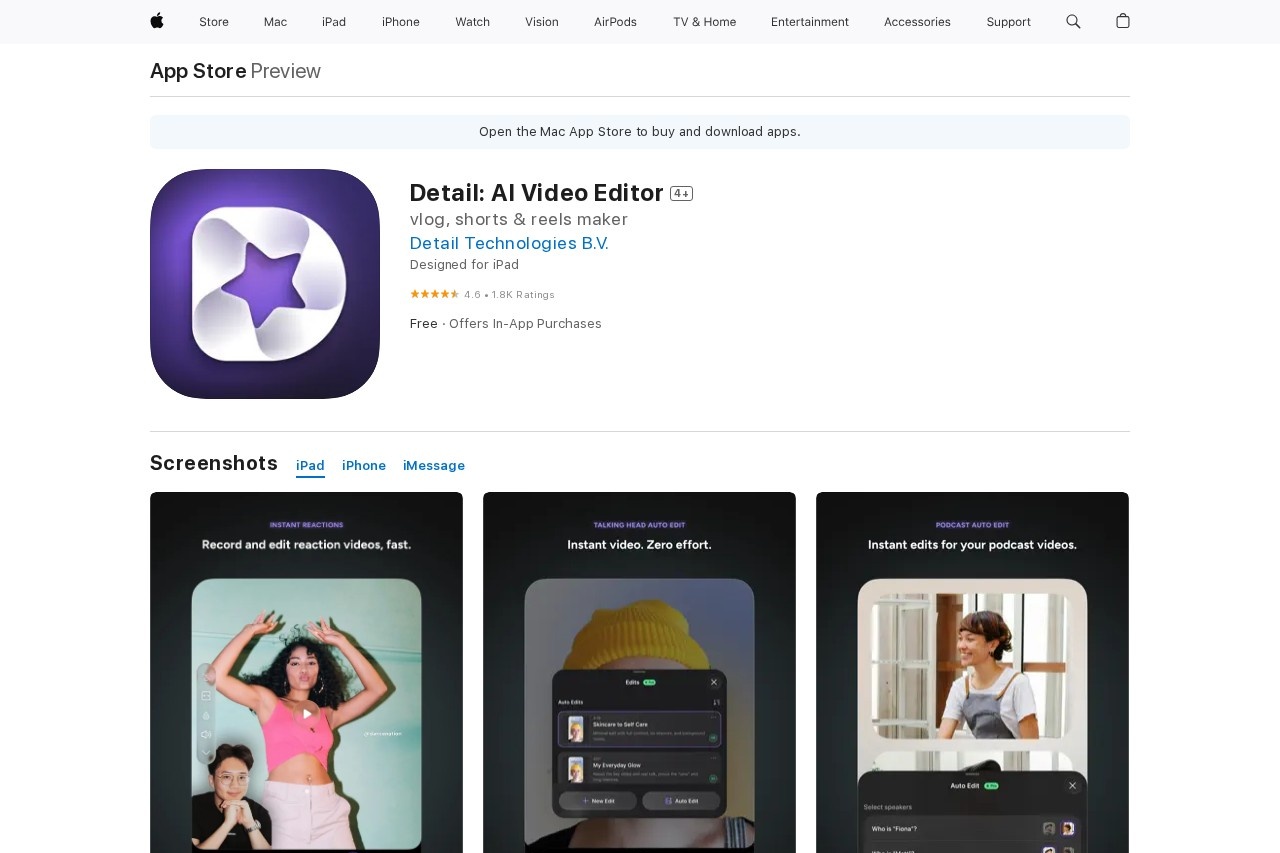This screenshot has width=1280, height=853.
Task: Click App Store heading link
Action: [x=198, y=71]
